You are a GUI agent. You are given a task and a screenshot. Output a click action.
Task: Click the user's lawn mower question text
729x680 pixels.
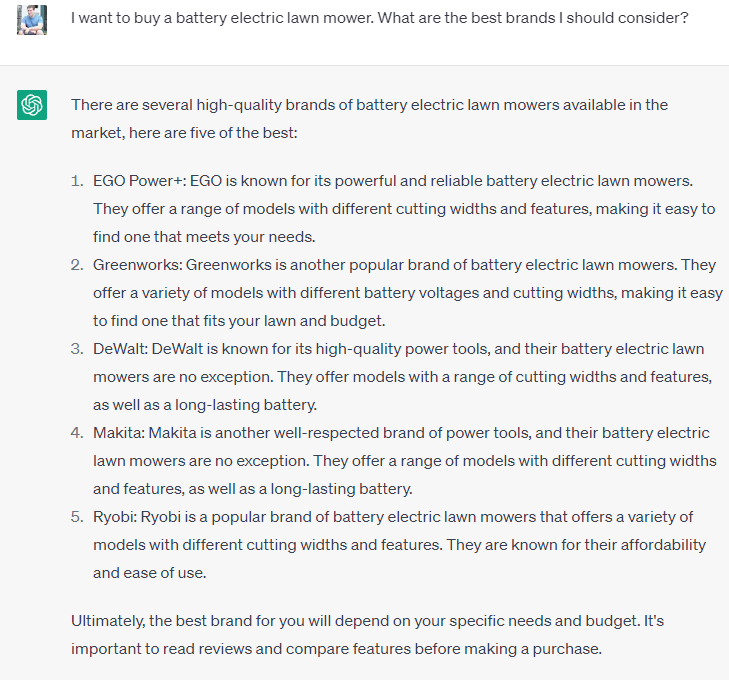[x=380, y=21]
